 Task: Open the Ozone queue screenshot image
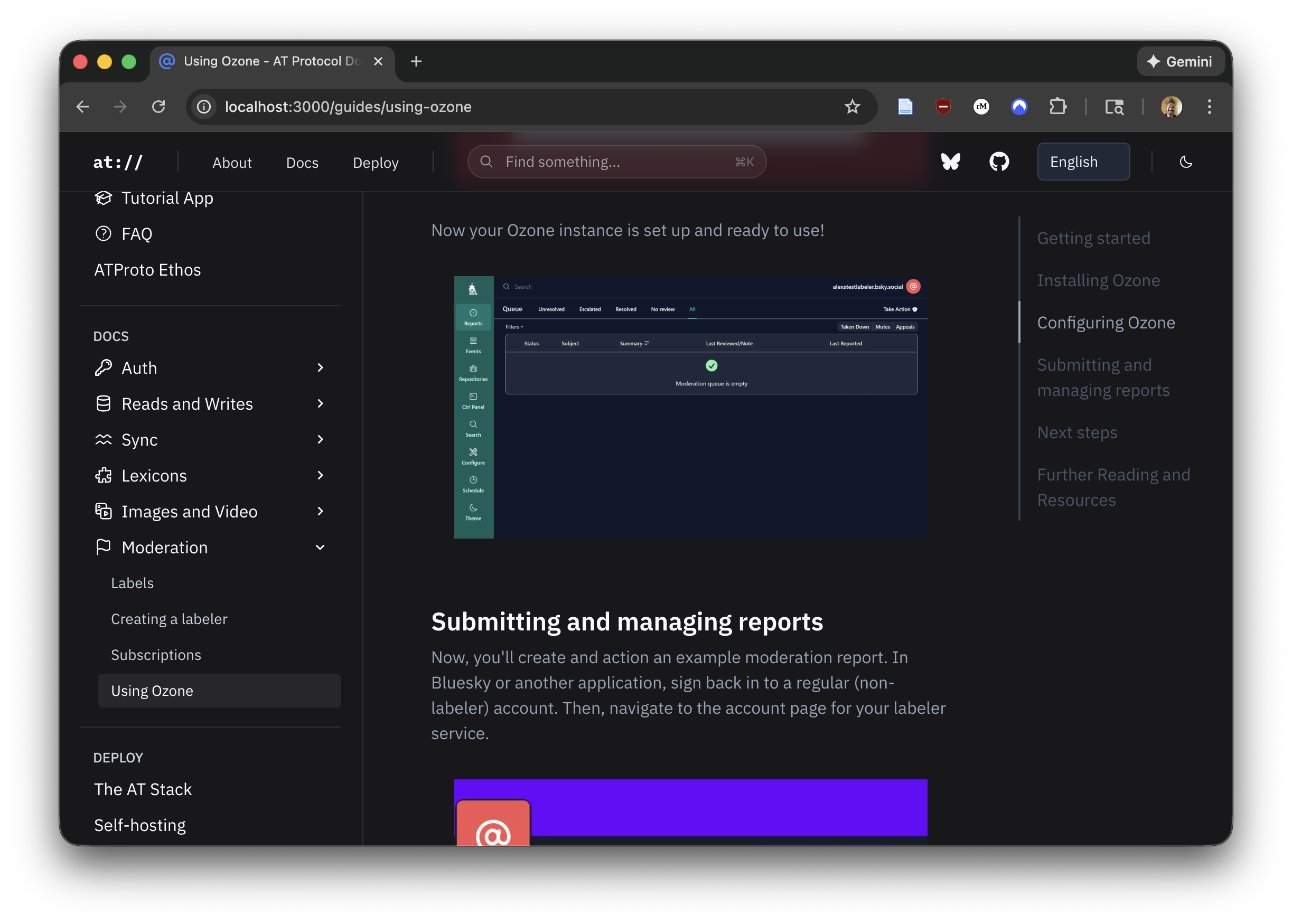(690, 407)
